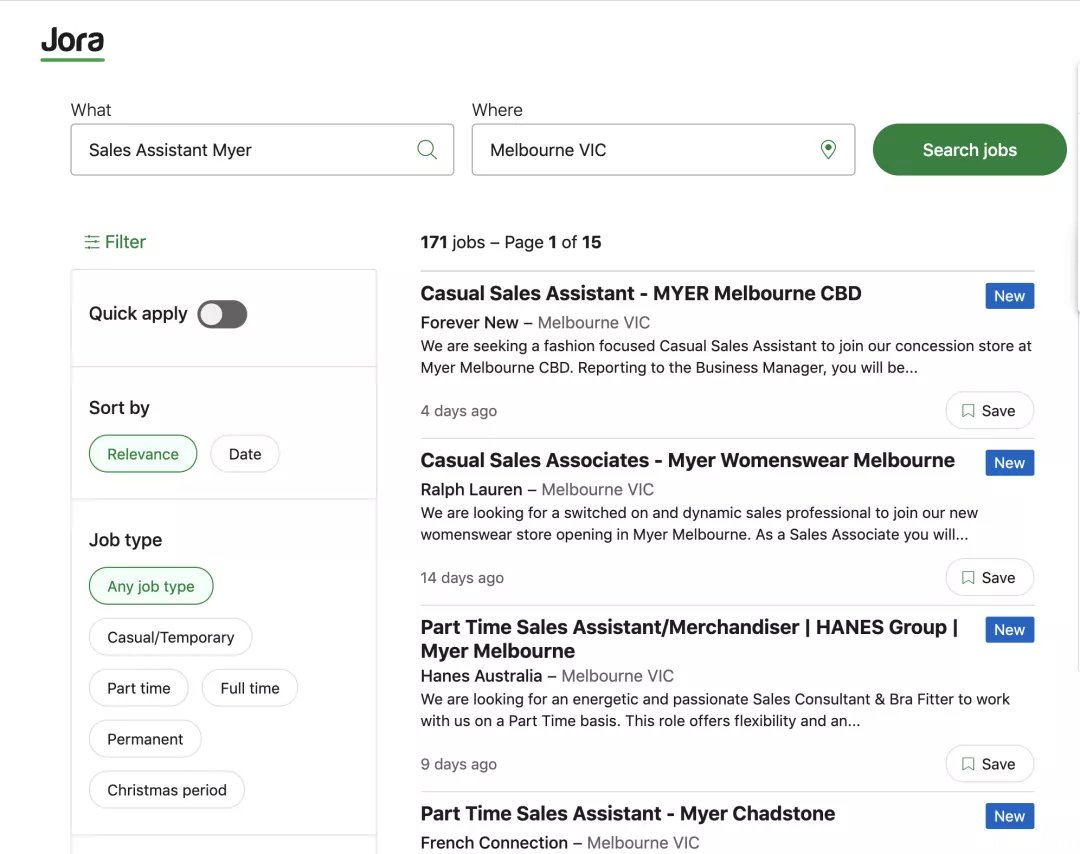This screenshot has height=854, width=1080.
Task: Open Casual Sales Associates - Myer Womenswear listing
Action: point(687,460)
